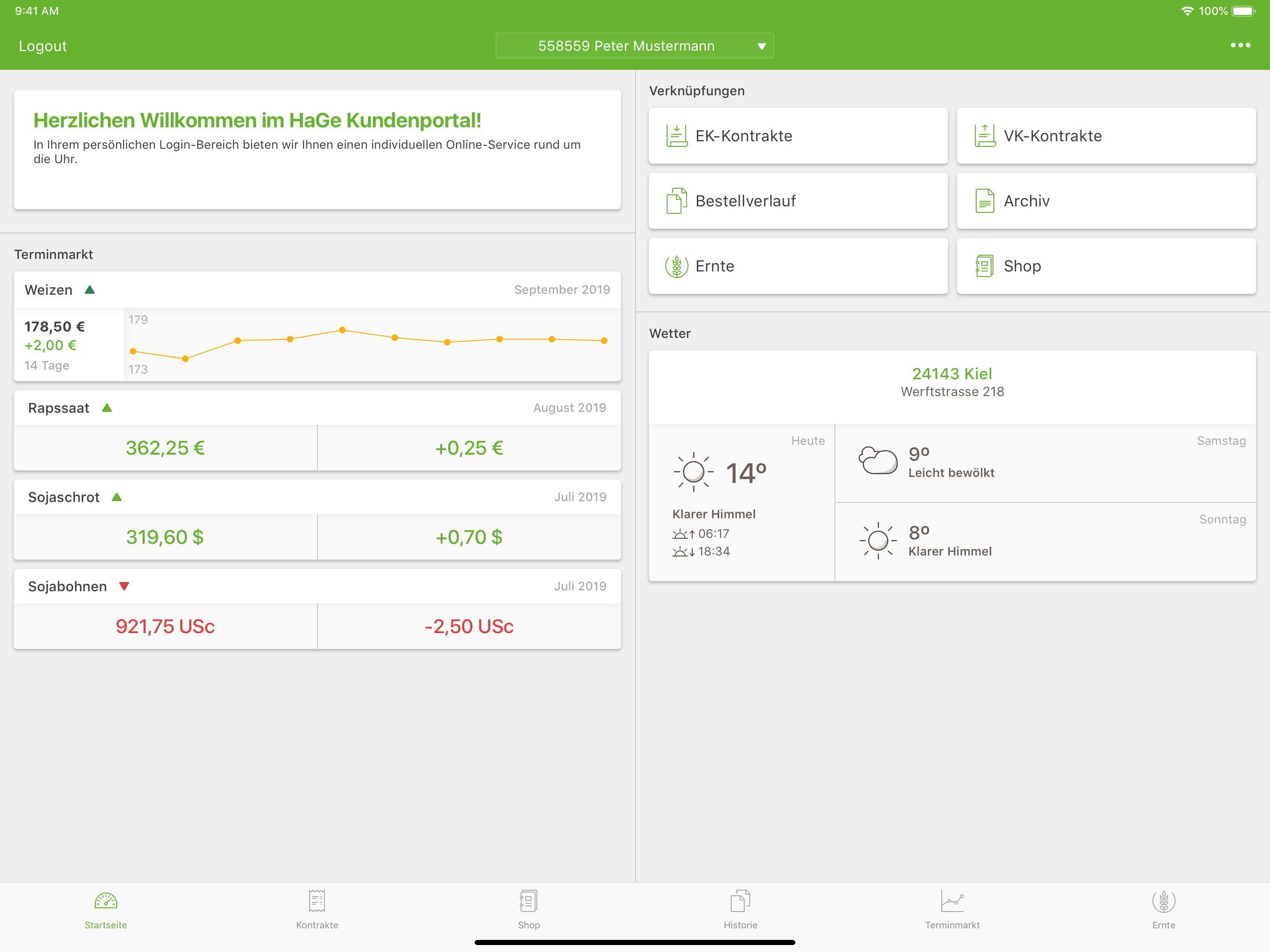The width and height of the screenshot is (1270, 952).
Task: Expand the Rapssaat market row
Action: (317, 408)
